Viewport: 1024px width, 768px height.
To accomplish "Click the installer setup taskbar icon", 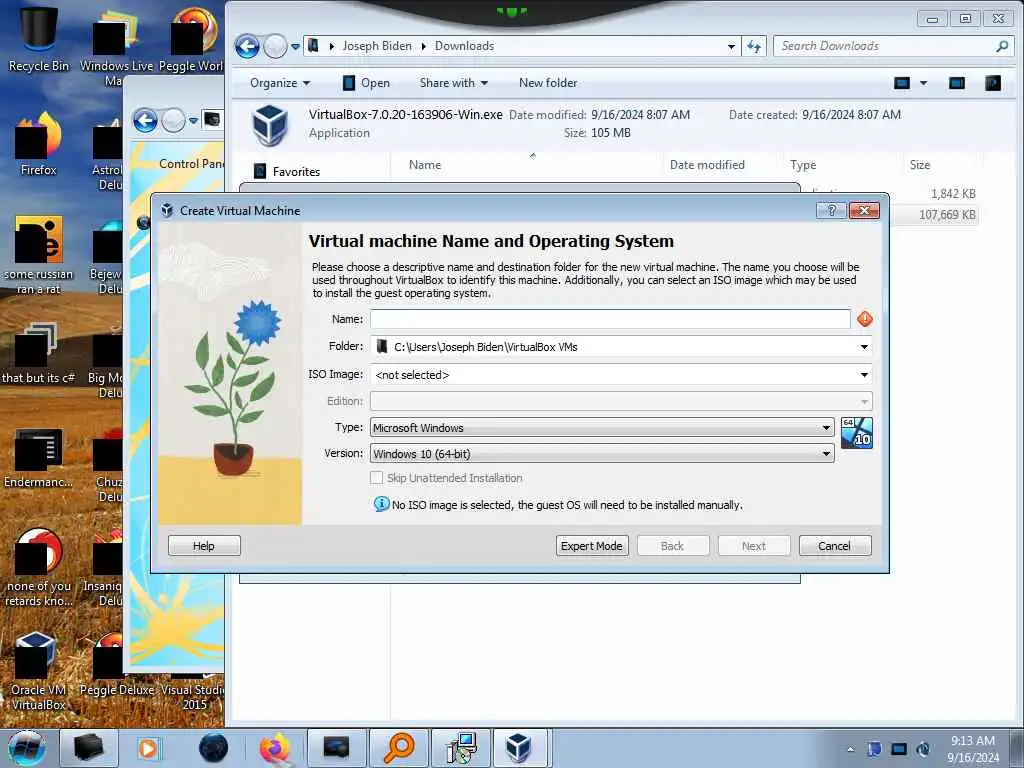I will pyautogui.click(x=461, y=748).
